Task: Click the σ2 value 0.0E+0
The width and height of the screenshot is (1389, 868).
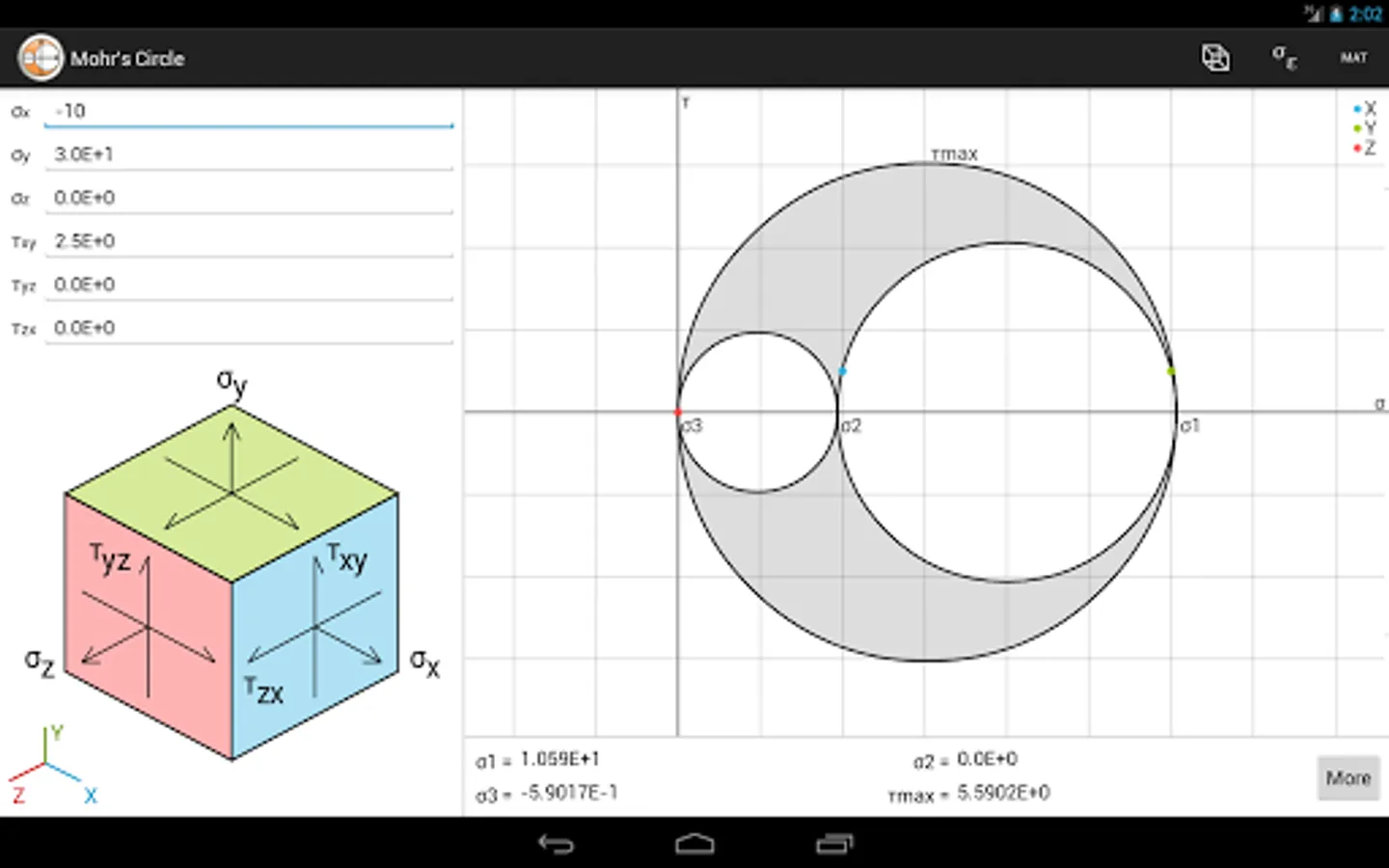Action: point(987,759)
